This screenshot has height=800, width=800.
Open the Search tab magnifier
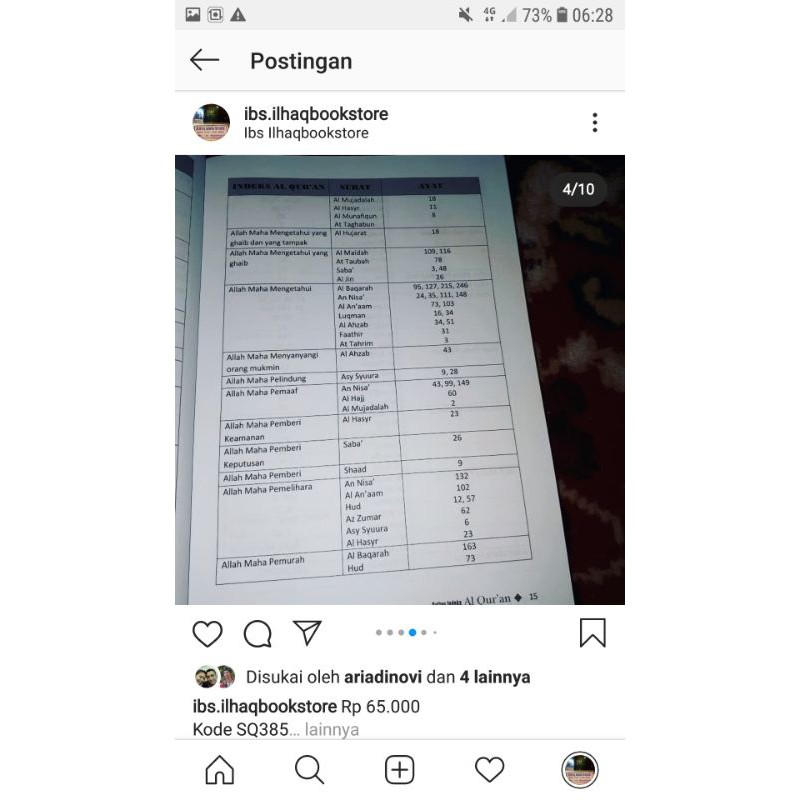point(309,769)
